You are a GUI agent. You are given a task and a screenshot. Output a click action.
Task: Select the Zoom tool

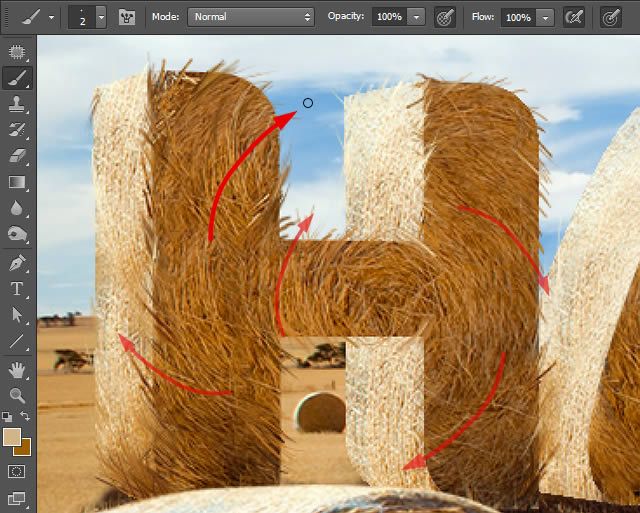[17, 395]
